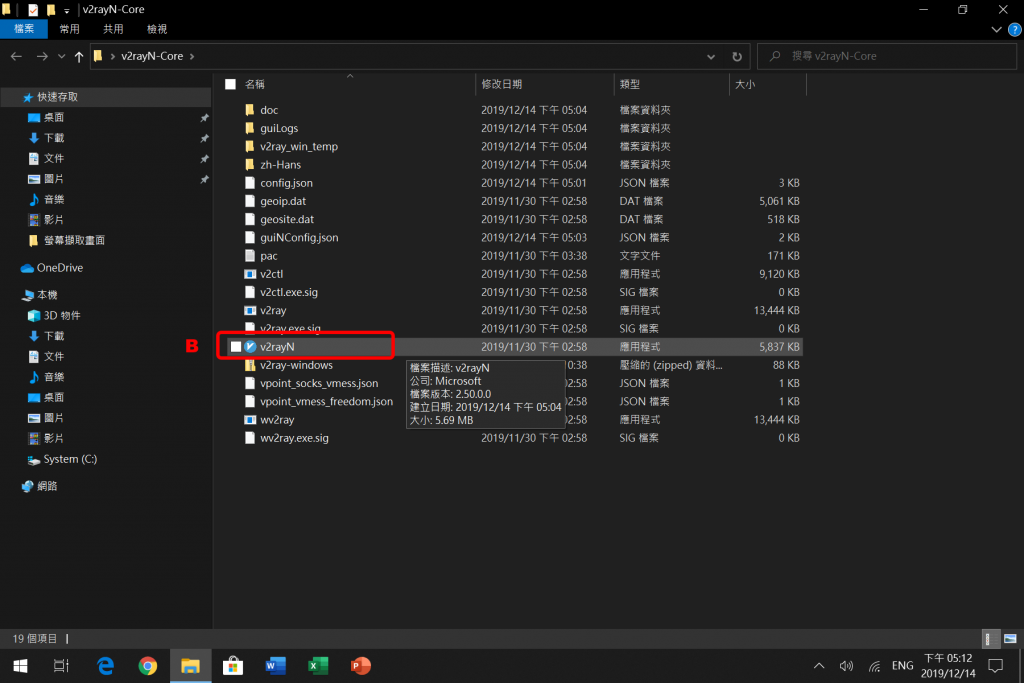Sort files by the 類型 column
Viewport: 1024px width, 683px height.
(x=630, y=84)
